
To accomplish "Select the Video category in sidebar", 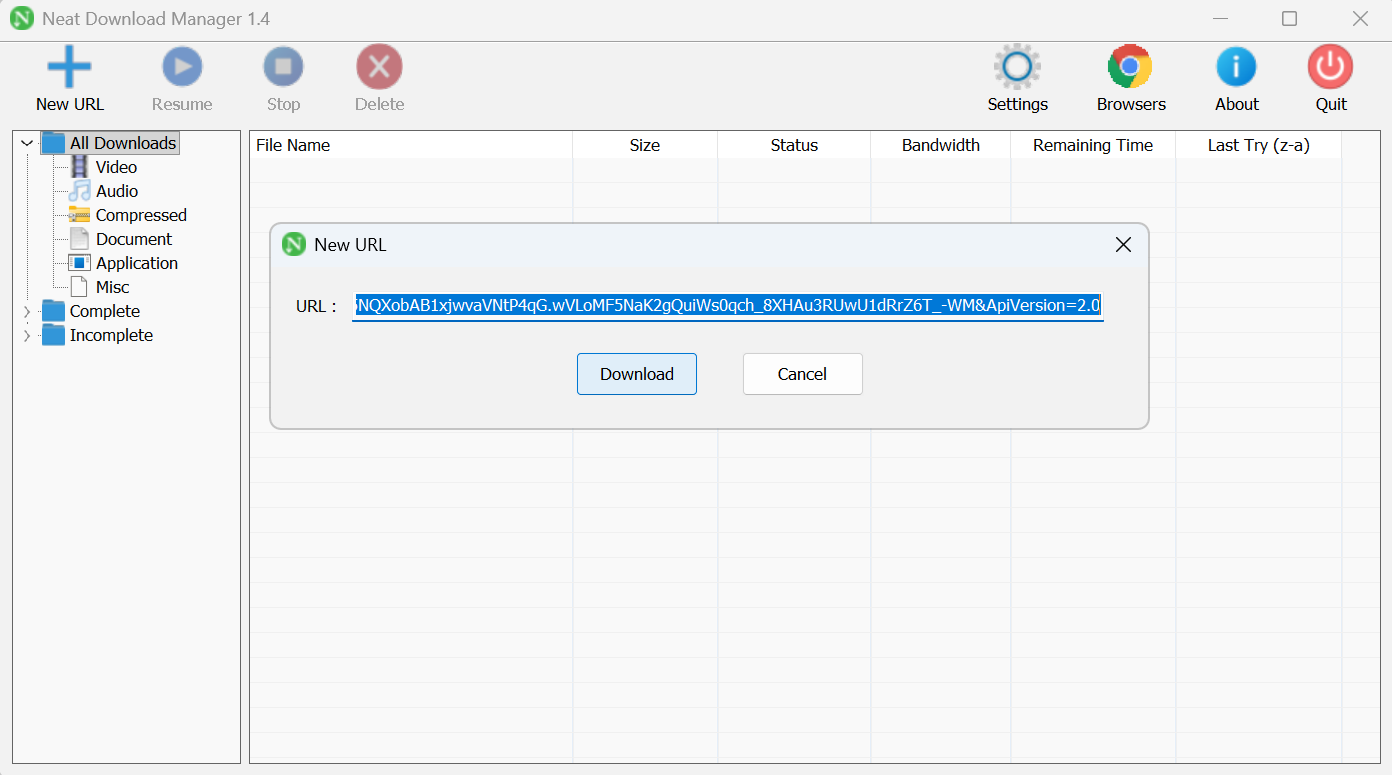I will click(x=116, y=167).
